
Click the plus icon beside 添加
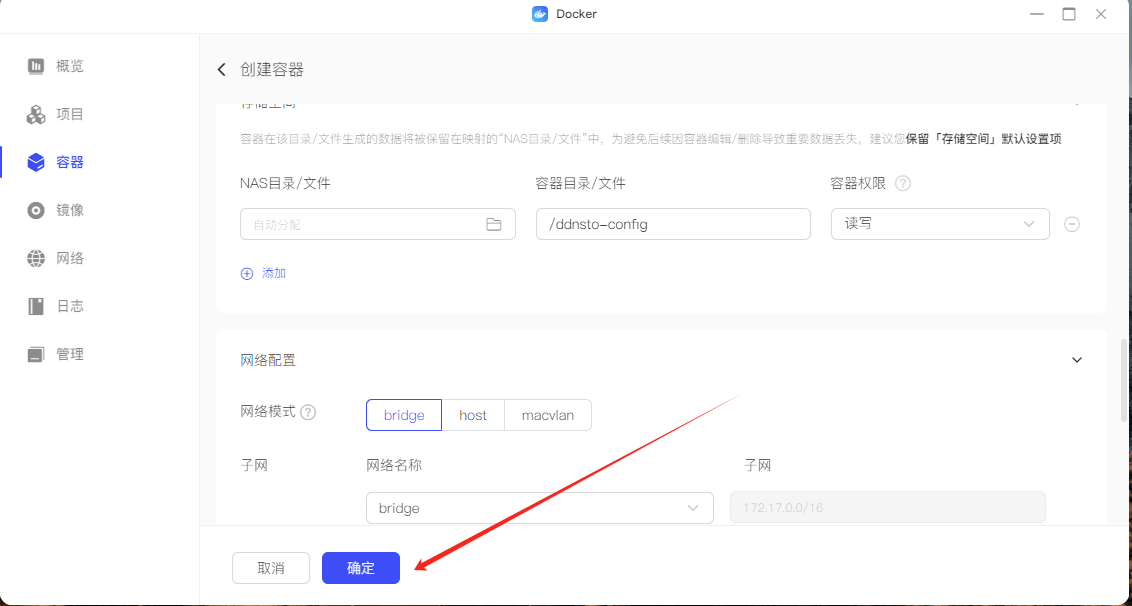(x=247, y=274)
